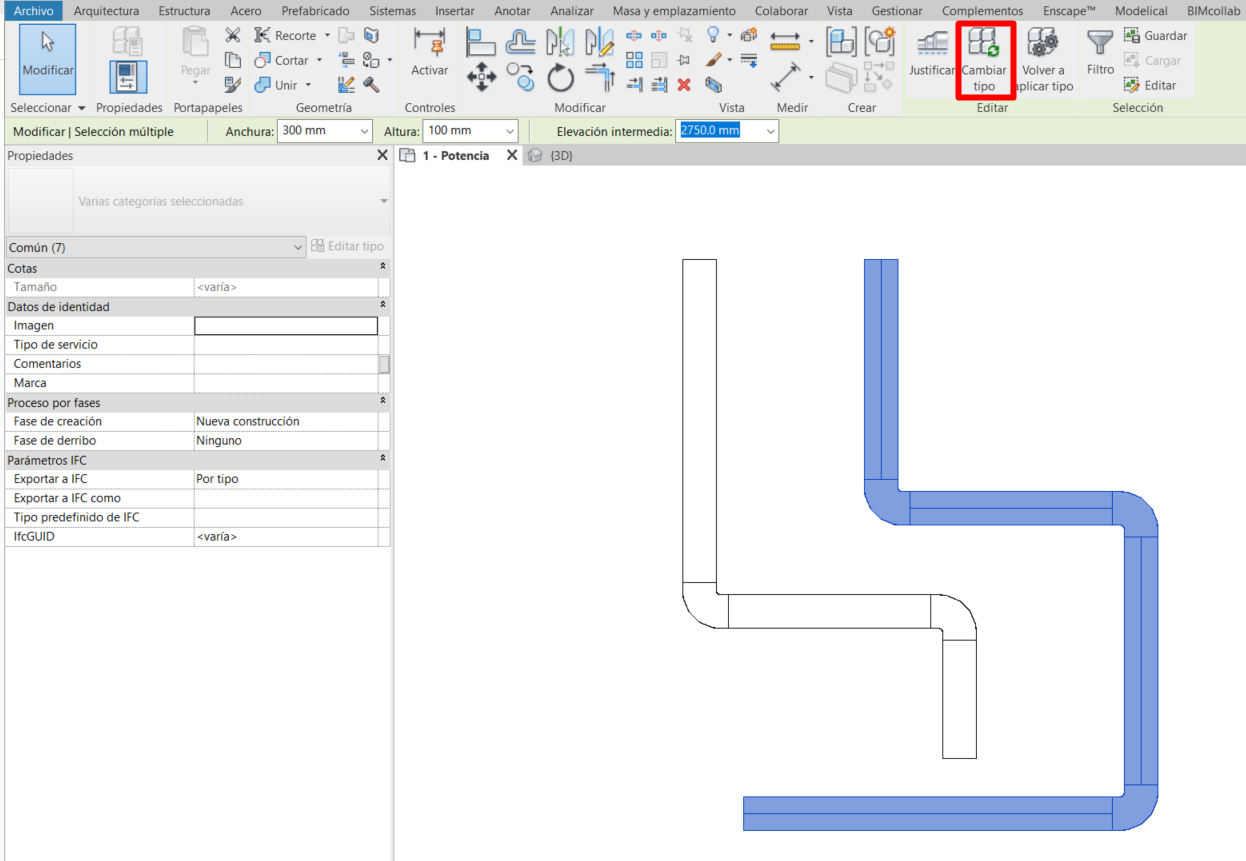This screenshot has height=861, width=1246.
Task: Click the Editar tipo button
Action: coord(348,247)
